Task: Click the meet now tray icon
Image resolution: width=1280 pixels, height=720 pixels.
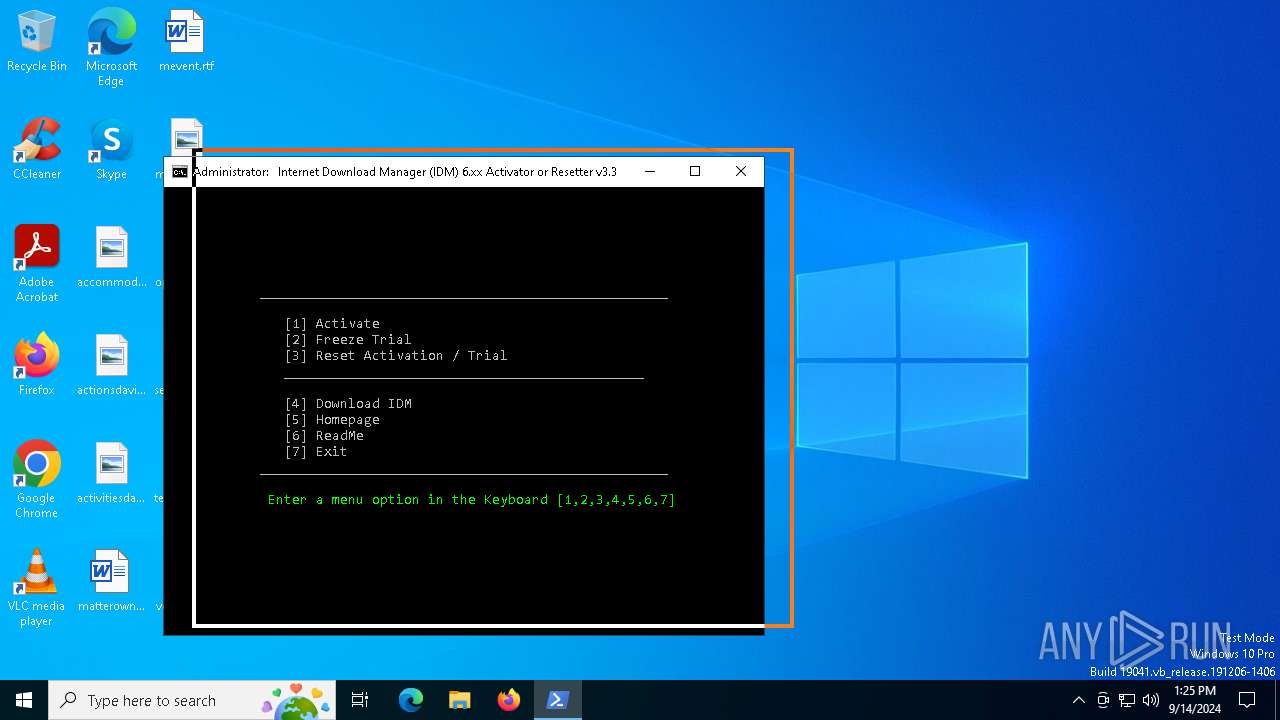Action: (1103, 700)
